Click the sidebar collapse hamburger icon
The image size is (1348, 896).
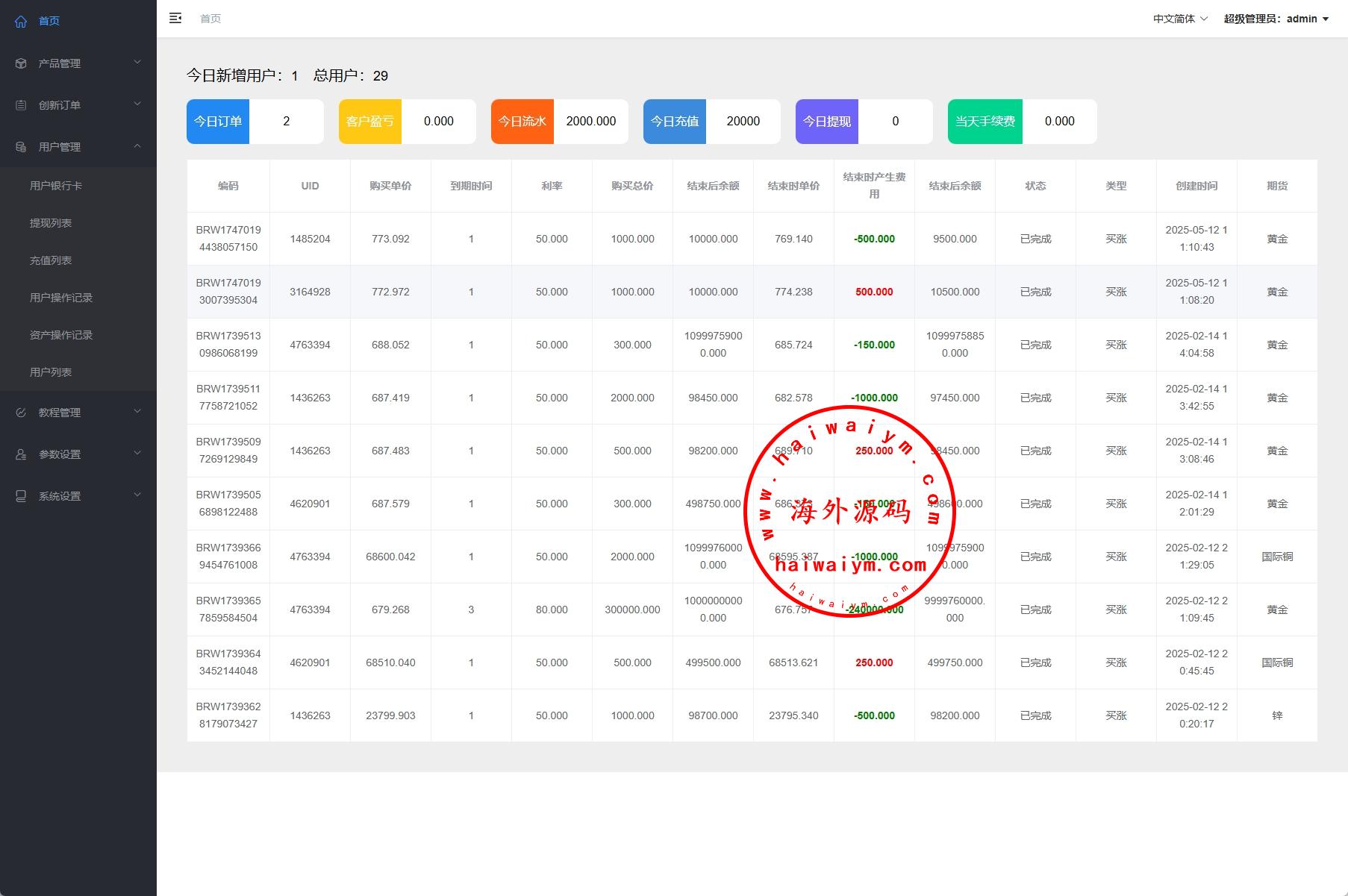(175, 19)
